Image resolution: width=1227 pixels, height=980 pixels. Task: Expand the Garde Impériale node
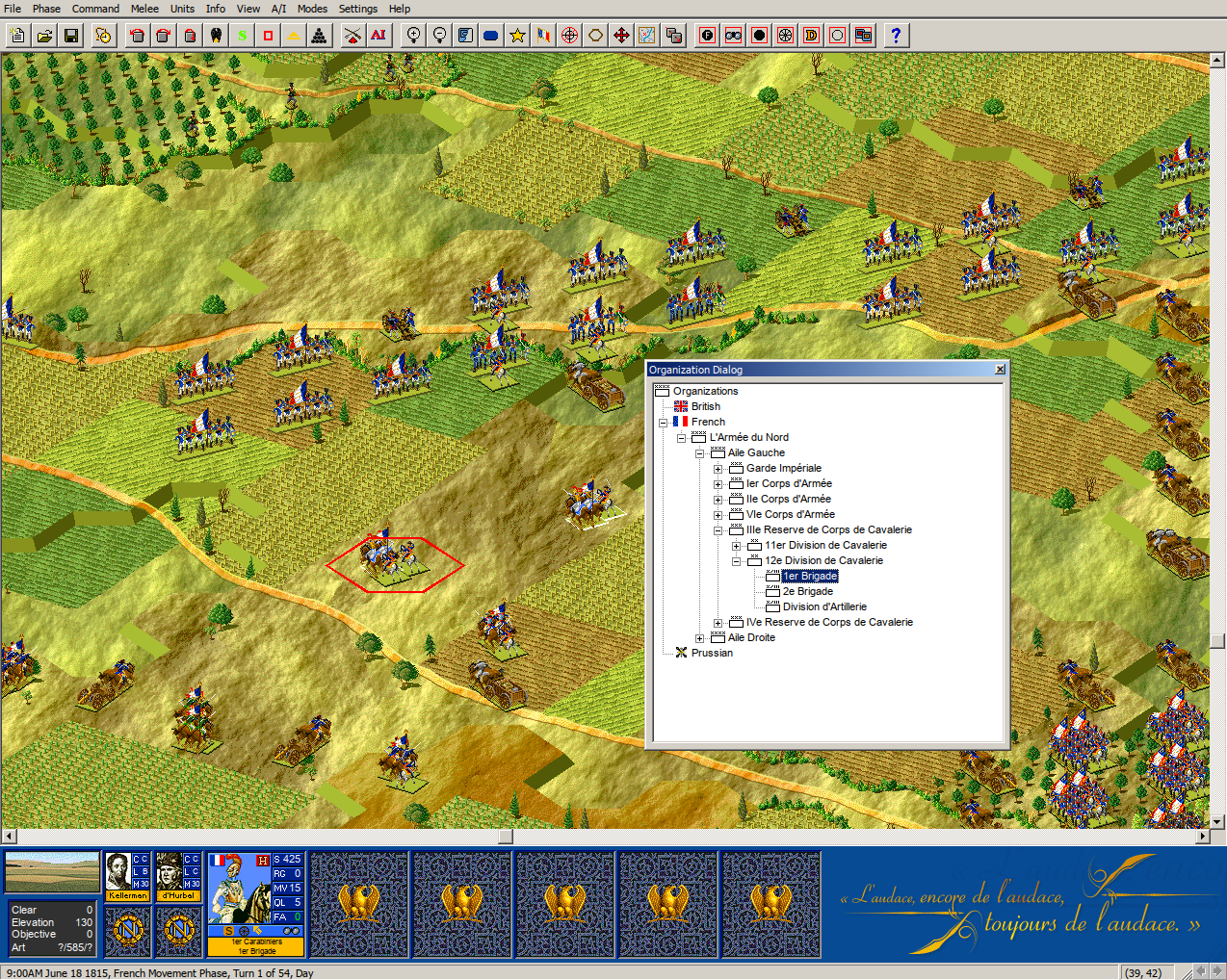[x=718, y=469]
